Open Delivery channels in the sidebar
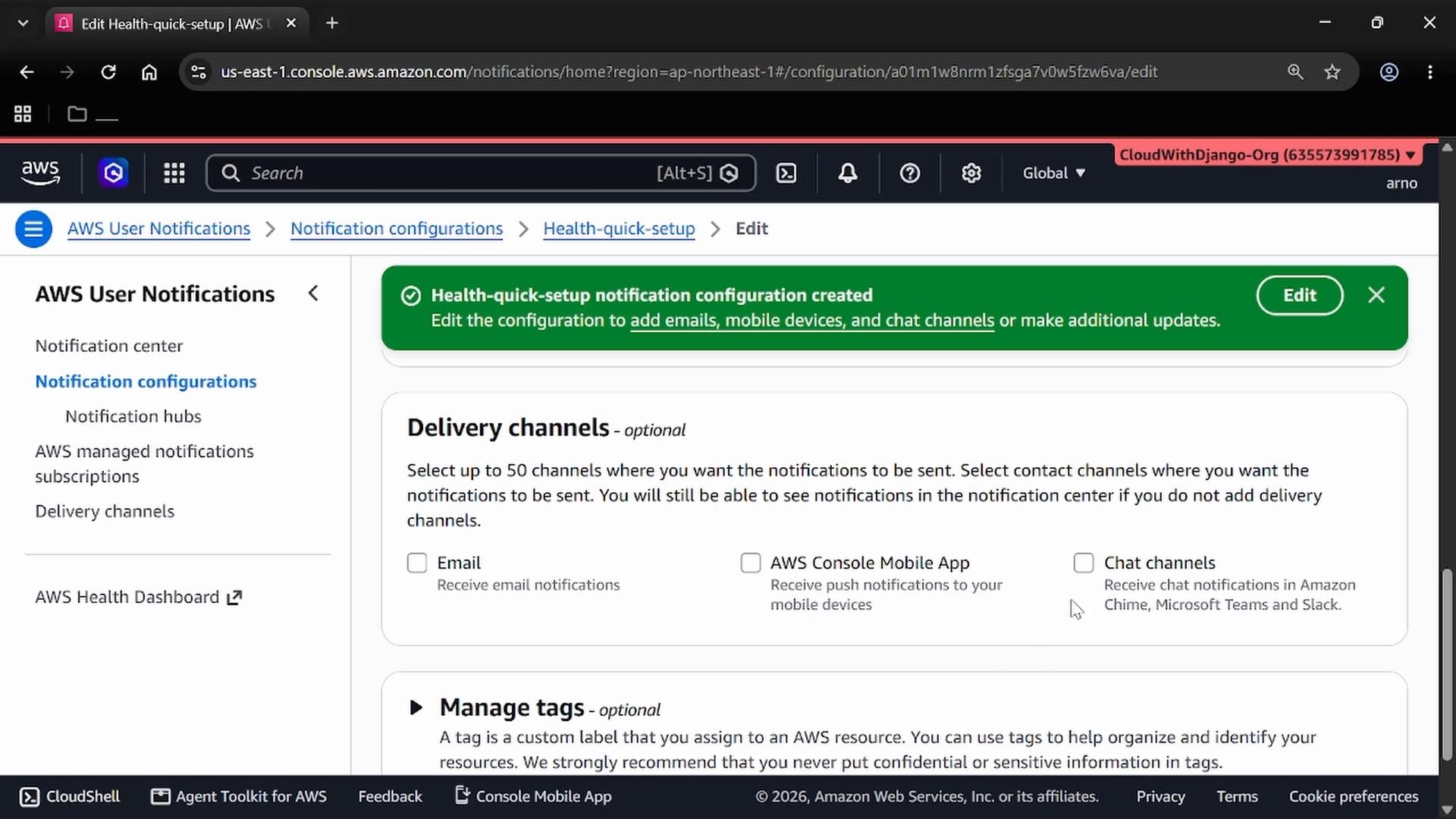The width and height of the screenshot is (1456, 819). (105, 511)
